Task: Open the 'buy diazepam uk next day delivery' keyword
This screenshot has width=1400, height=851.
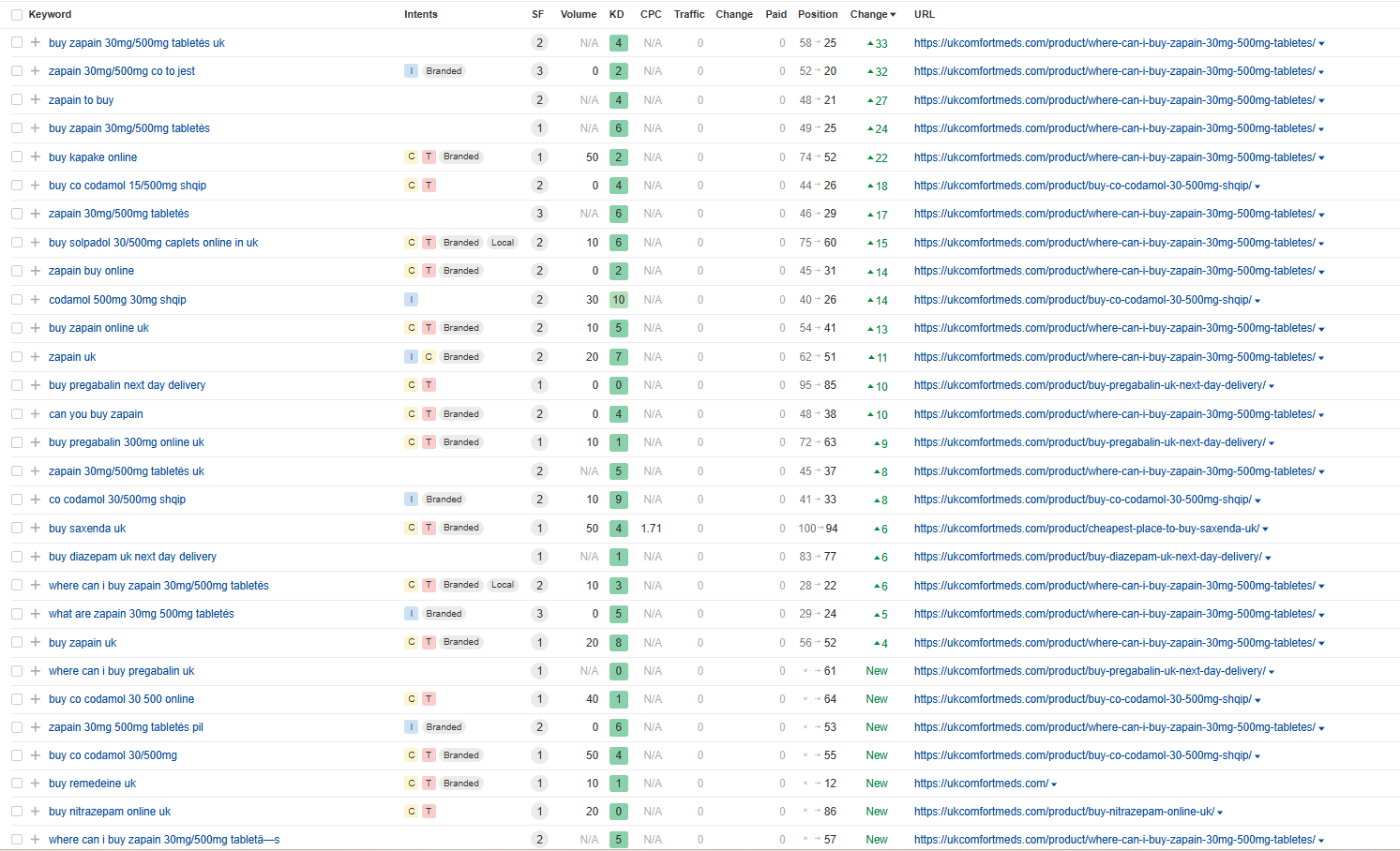Action: tap(132, 557)
